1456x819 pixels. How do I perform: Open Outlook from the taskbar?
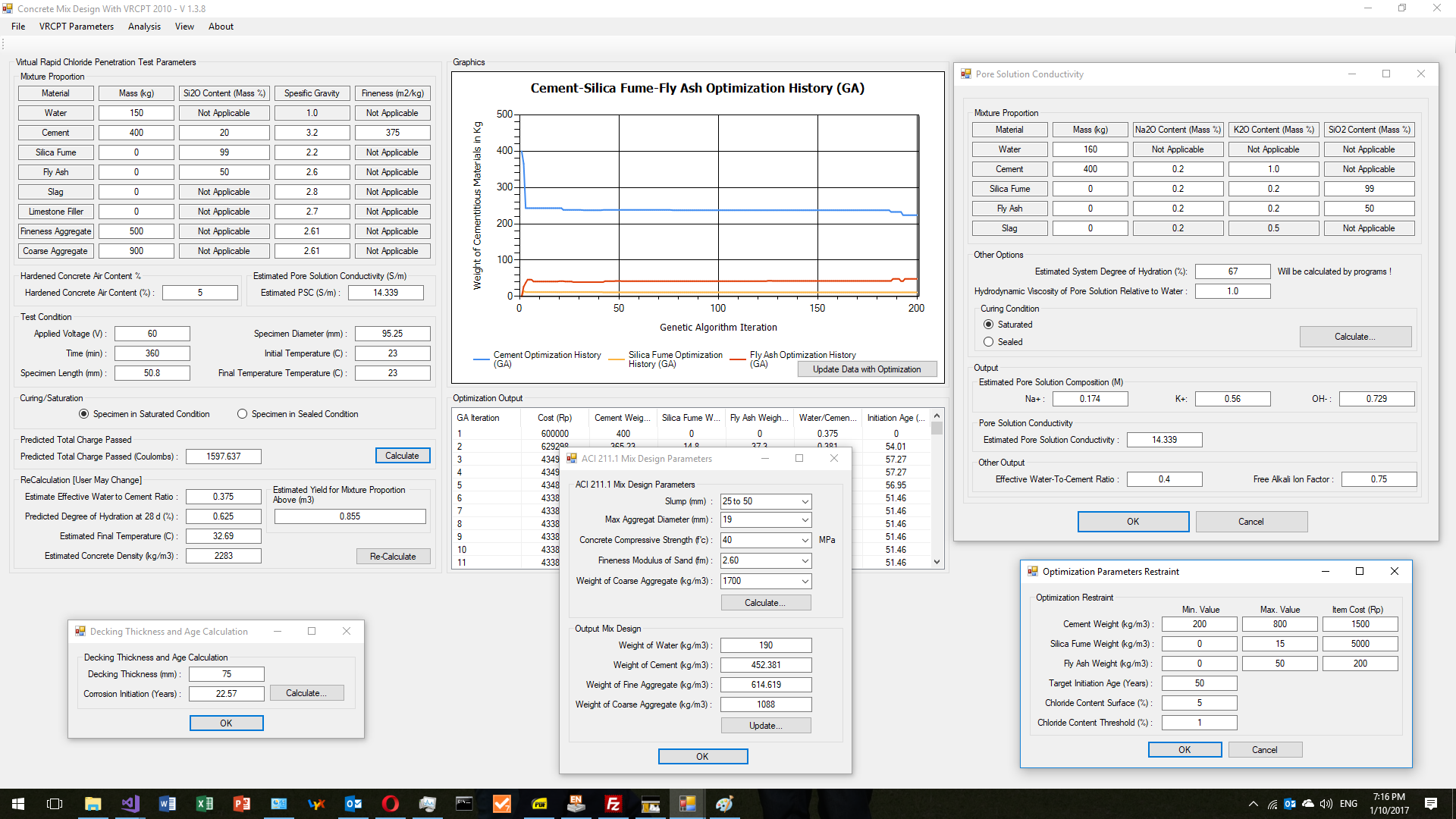[353, 804]
